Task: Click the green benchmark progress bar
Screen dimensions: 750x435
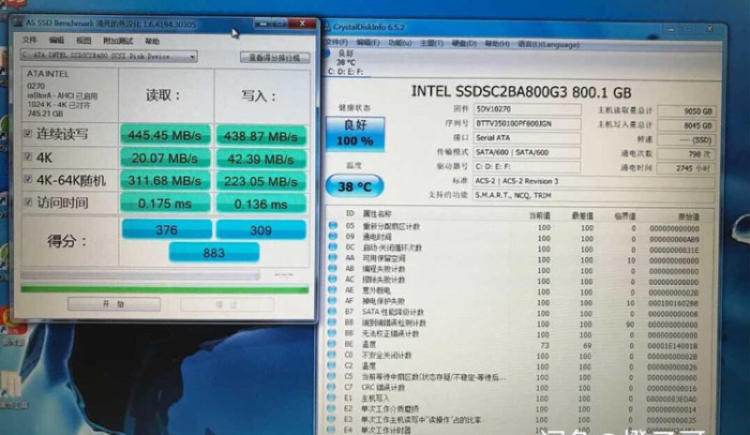Action: coord(165,289)
